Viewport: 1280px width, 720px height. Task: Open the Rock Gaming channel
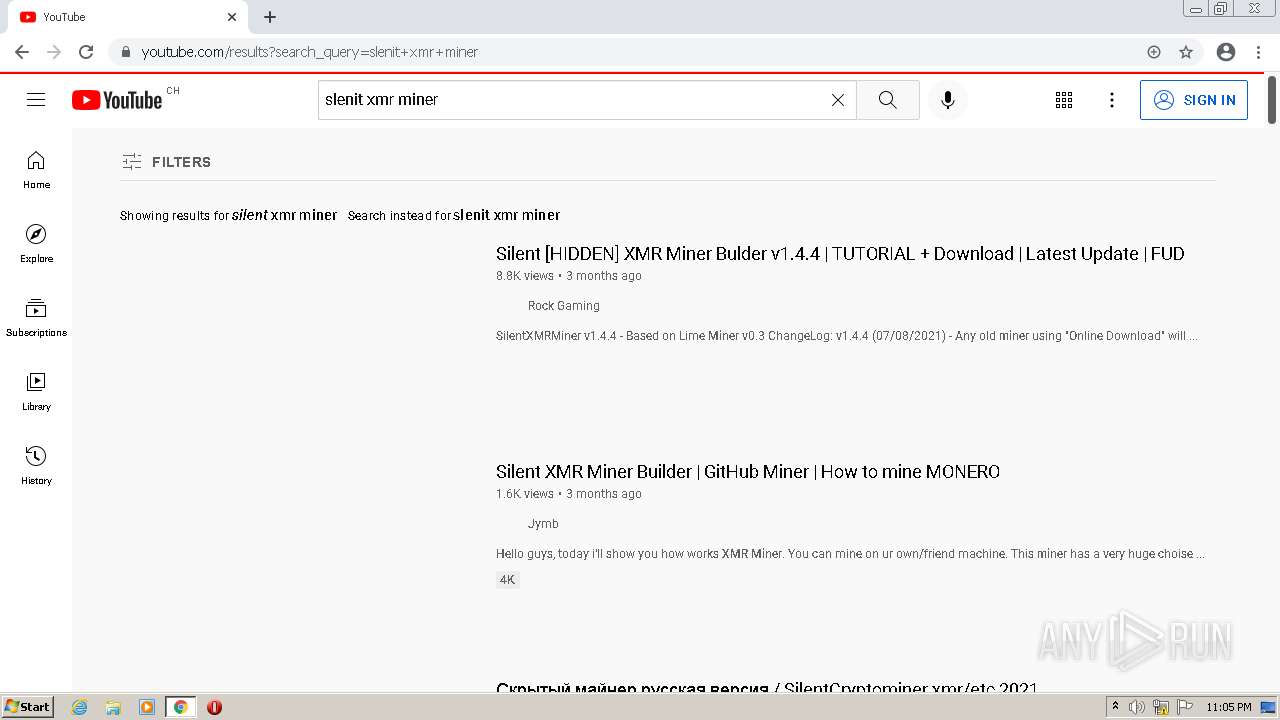(x=564, y=306)
